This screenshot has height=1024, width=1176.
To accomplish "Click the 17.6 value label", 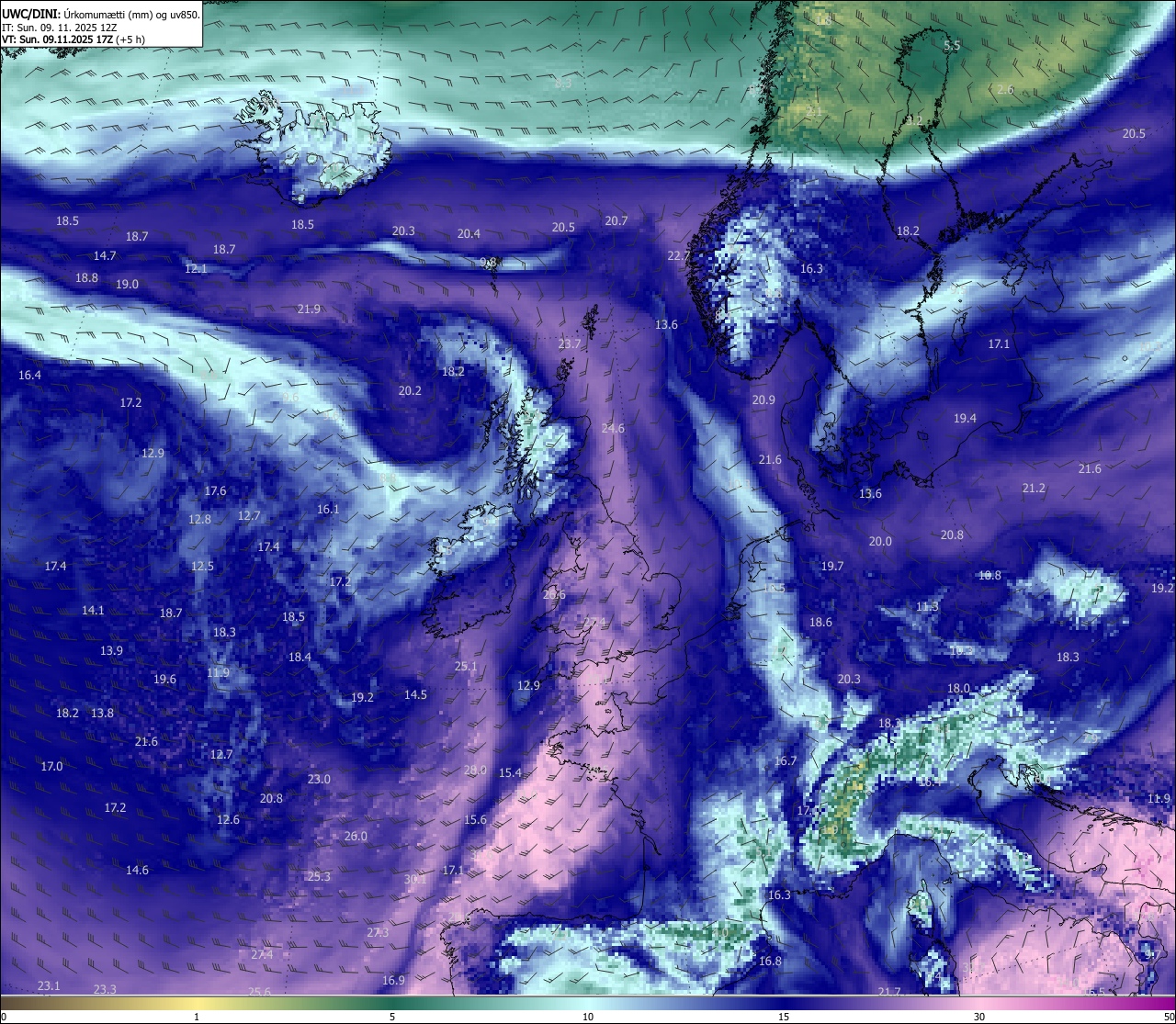I will [x=215, y=490].
